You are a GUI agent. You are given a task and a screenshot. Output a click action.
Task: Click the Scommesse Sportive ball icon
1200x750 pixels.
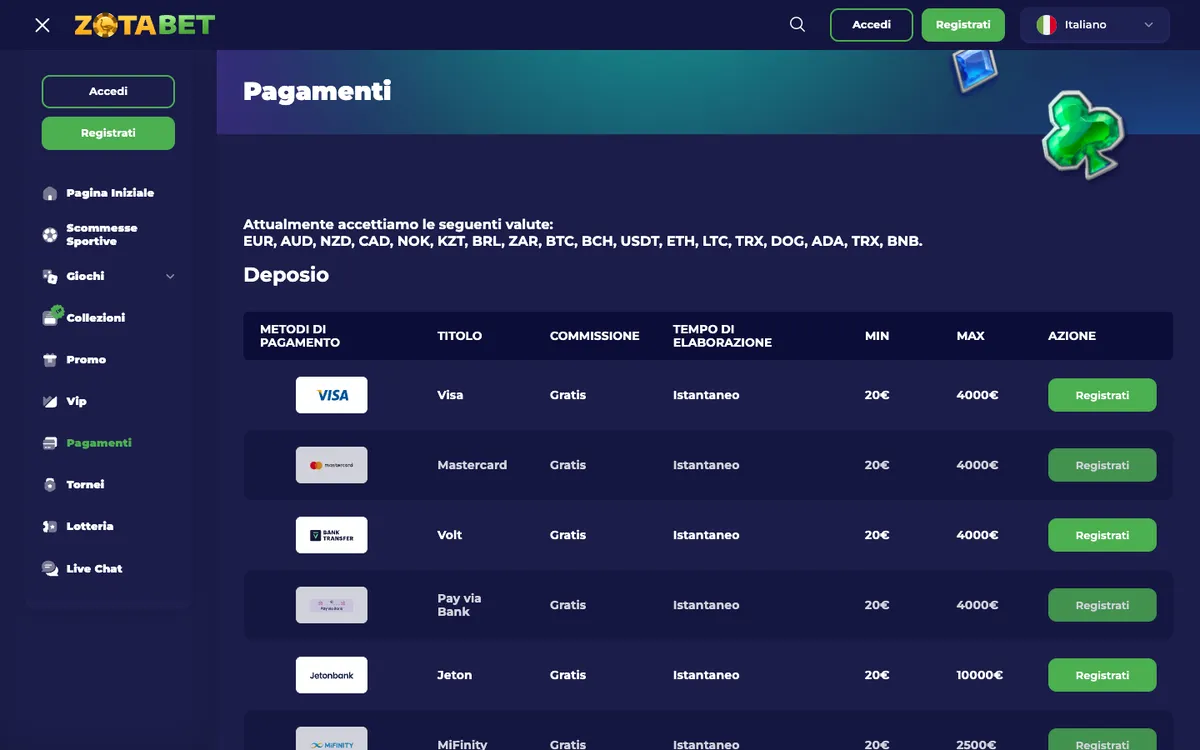click(50, 235)
